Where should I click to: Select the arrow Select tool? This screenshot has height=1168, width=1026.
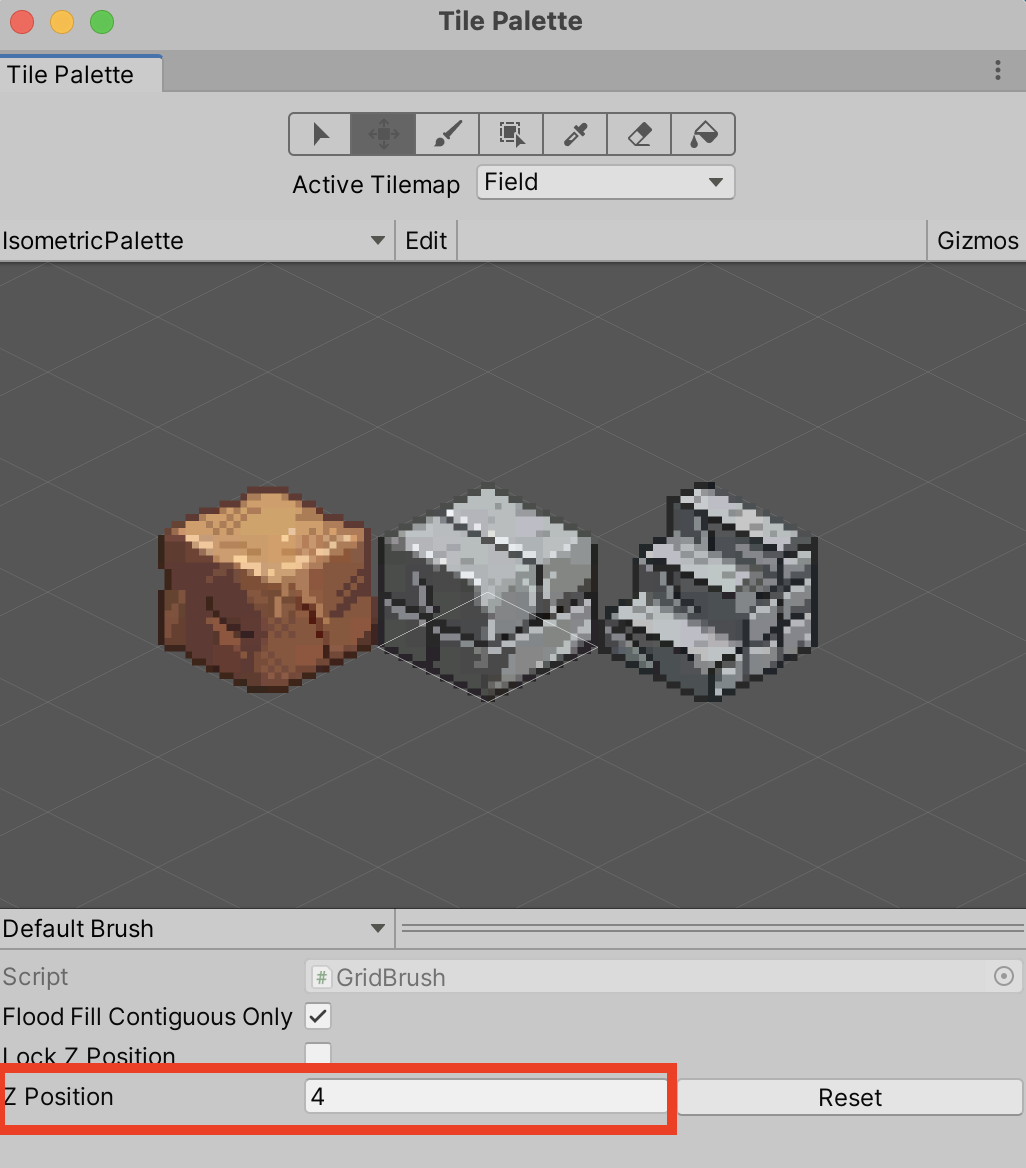pyautogui.click(x=320, y=134)
